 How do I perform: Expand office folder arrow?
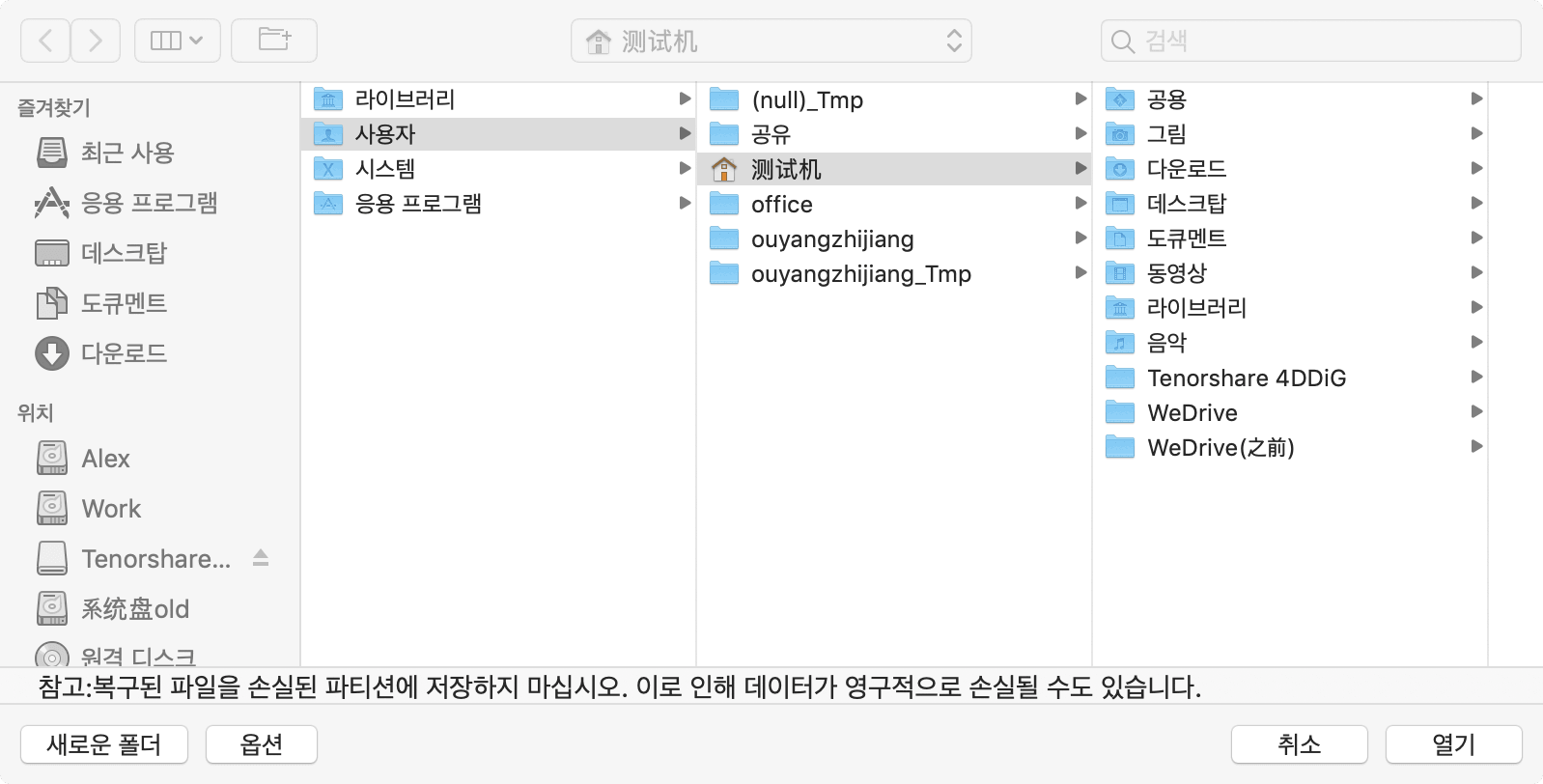coord(1080,203)
